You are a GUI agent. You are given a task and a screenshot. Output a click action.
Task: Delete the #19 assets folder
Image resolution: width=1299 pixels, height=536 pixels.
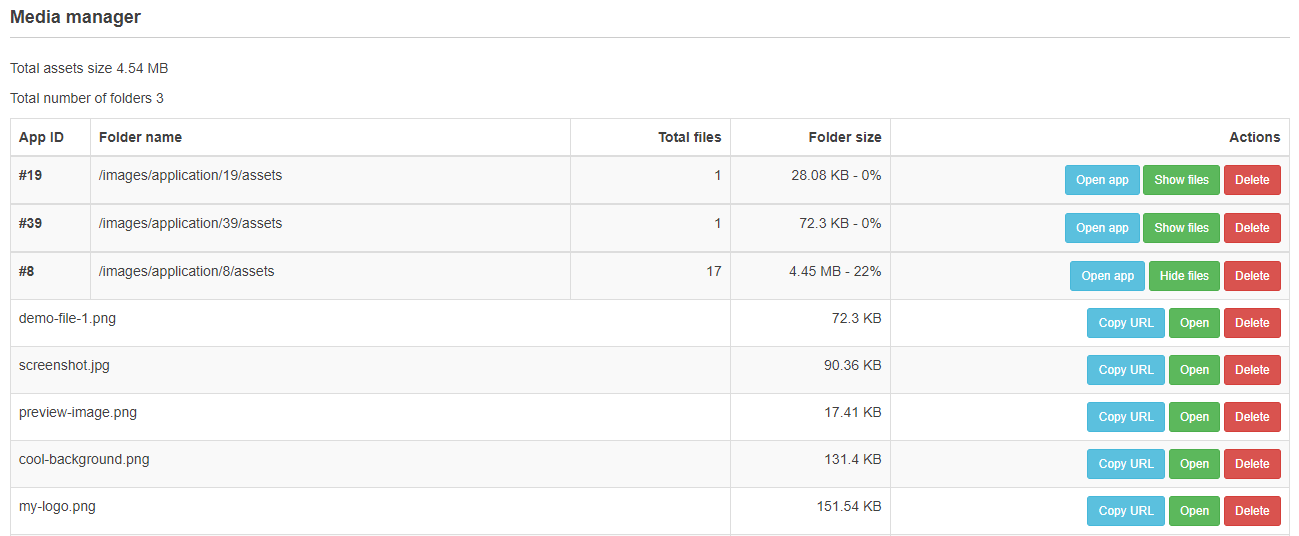point(1252,180)
